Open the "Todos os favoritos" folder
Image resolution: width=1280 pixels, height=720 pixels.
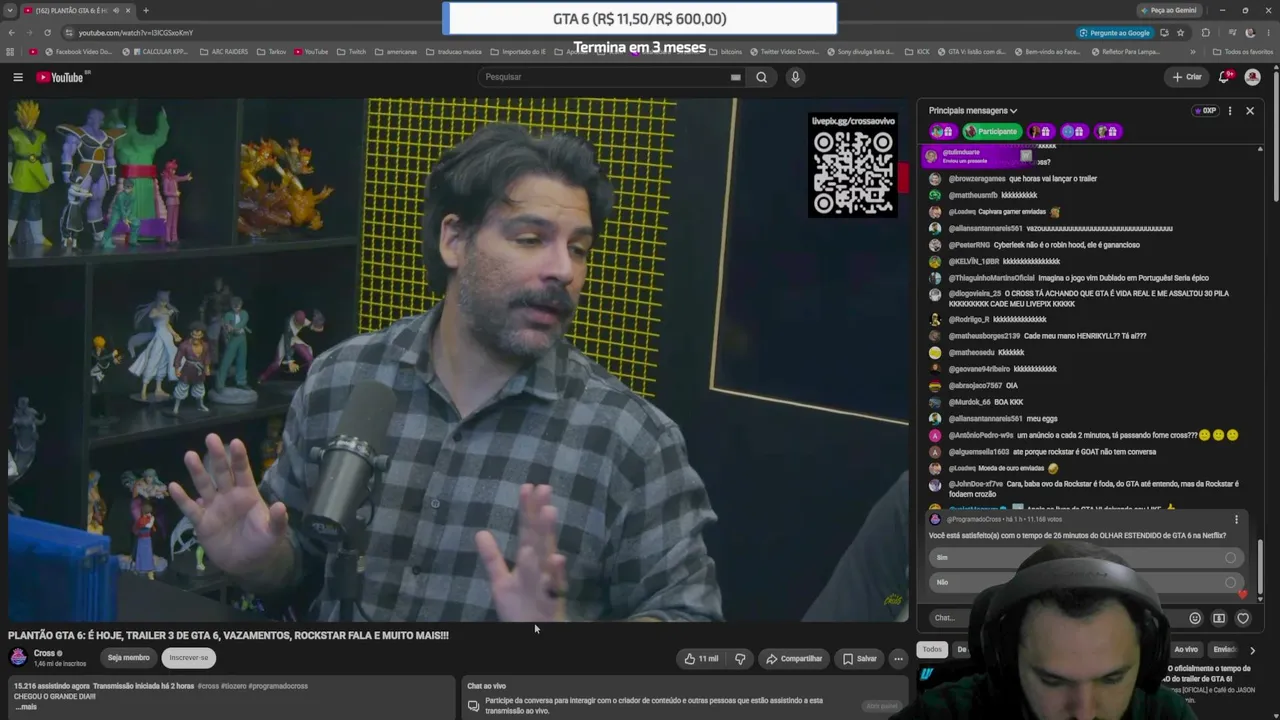pos(1243,52)
